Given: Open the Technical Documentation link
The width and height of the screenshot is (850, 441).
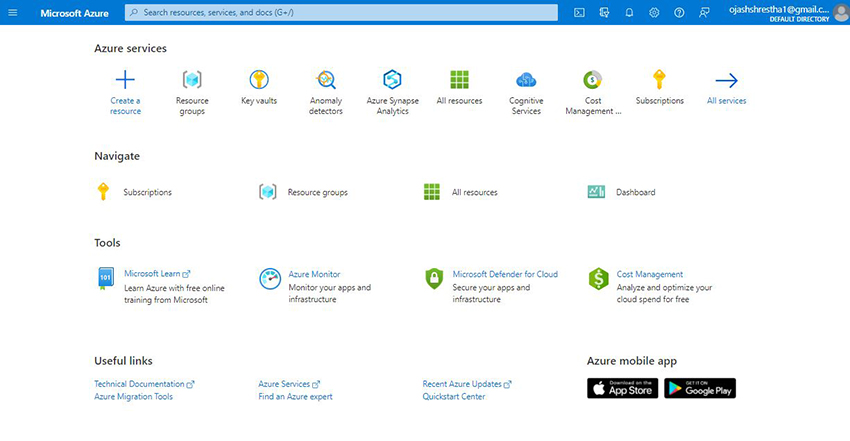Looking at the screenshot, I should click(x=139, y=384).
